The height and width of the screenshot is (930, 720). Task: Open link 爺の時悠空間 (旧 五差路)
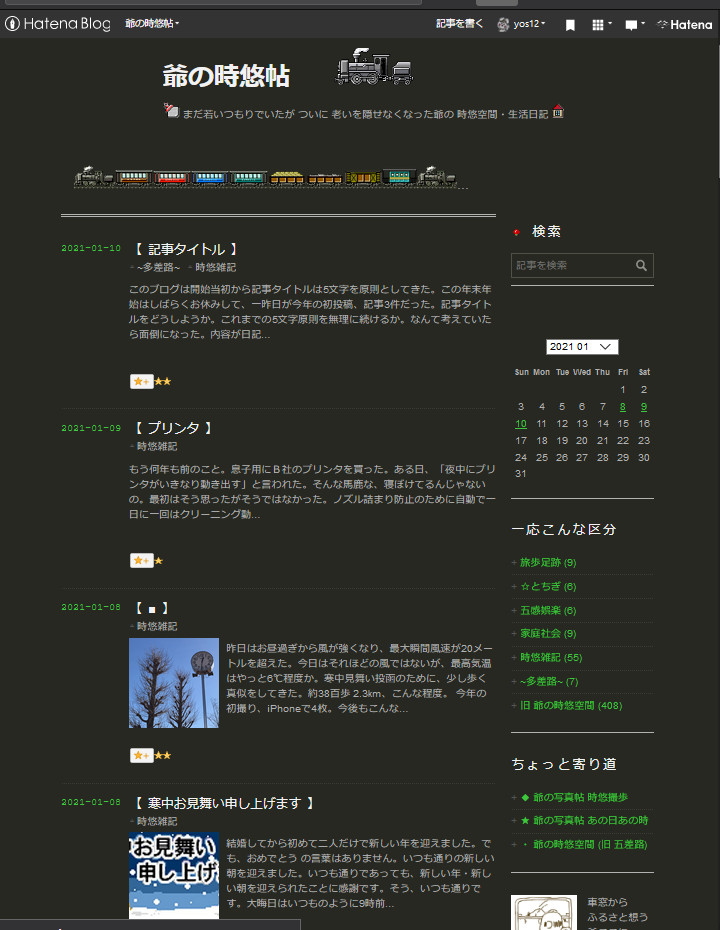pos(584,844)
